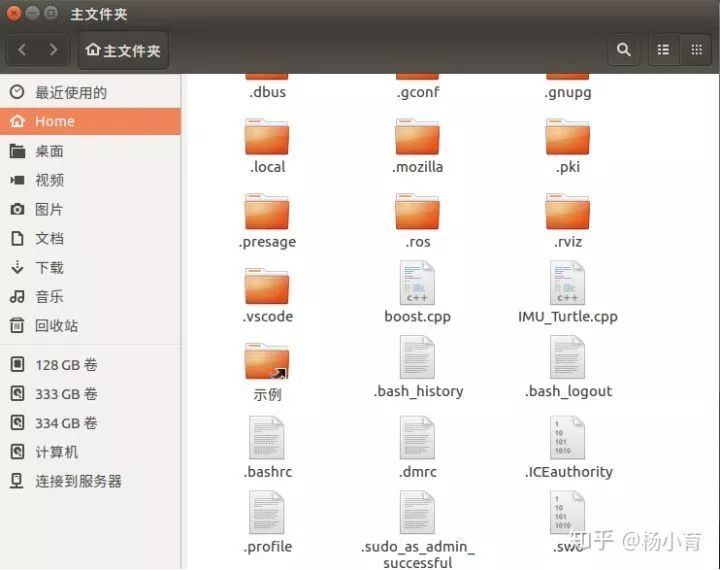Select 桌面 in the sidebar
The width and height of the screenshot is (720, 570).
click(x=49, y=151)
